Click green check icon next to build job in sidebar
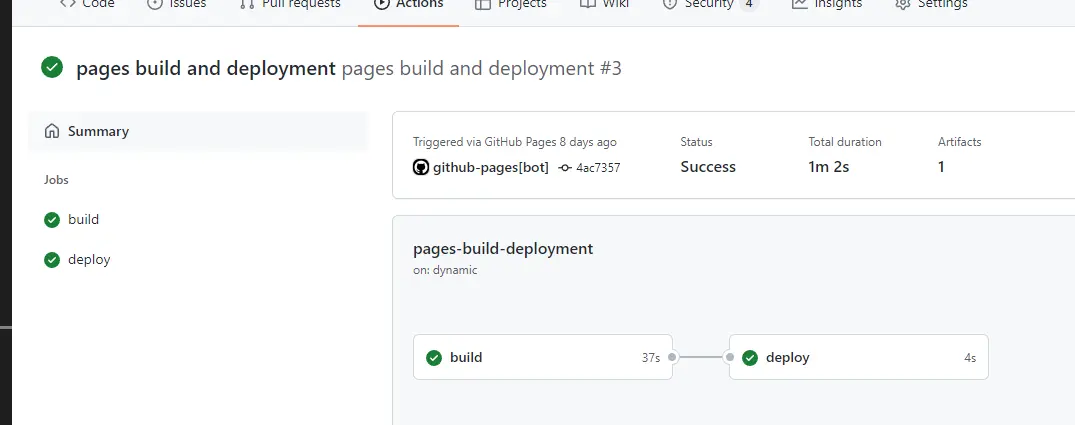The width and height of the screenshot is (1075, 425). pyautogui.click(x=52, y=220)
